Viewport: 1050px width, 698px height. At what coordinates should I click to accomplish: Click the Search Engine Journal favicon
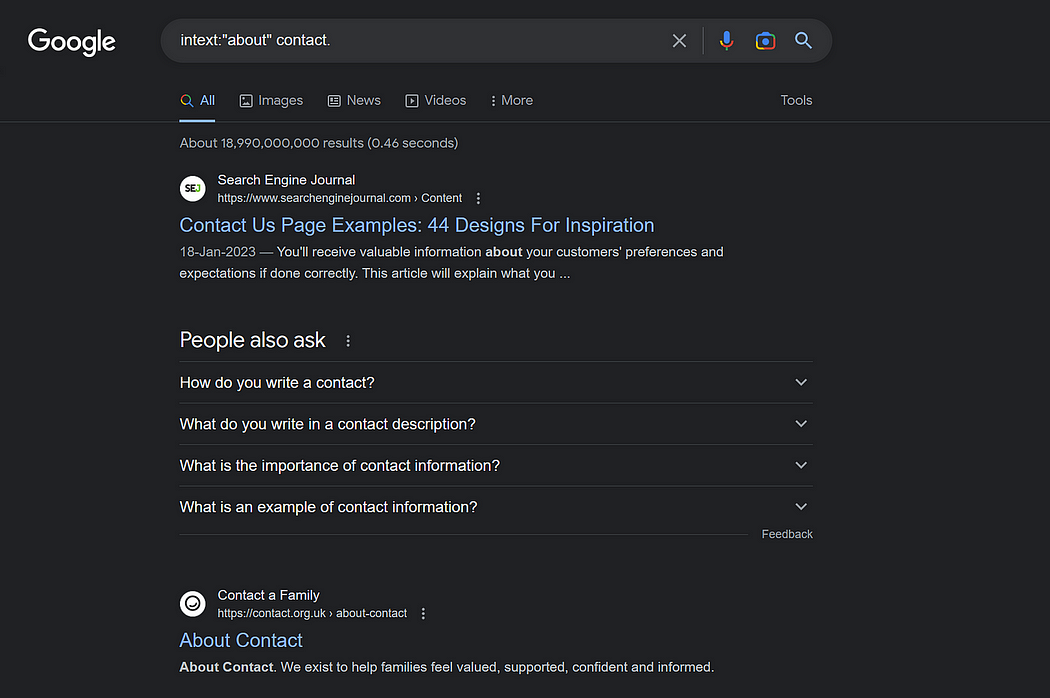point(193,188)
